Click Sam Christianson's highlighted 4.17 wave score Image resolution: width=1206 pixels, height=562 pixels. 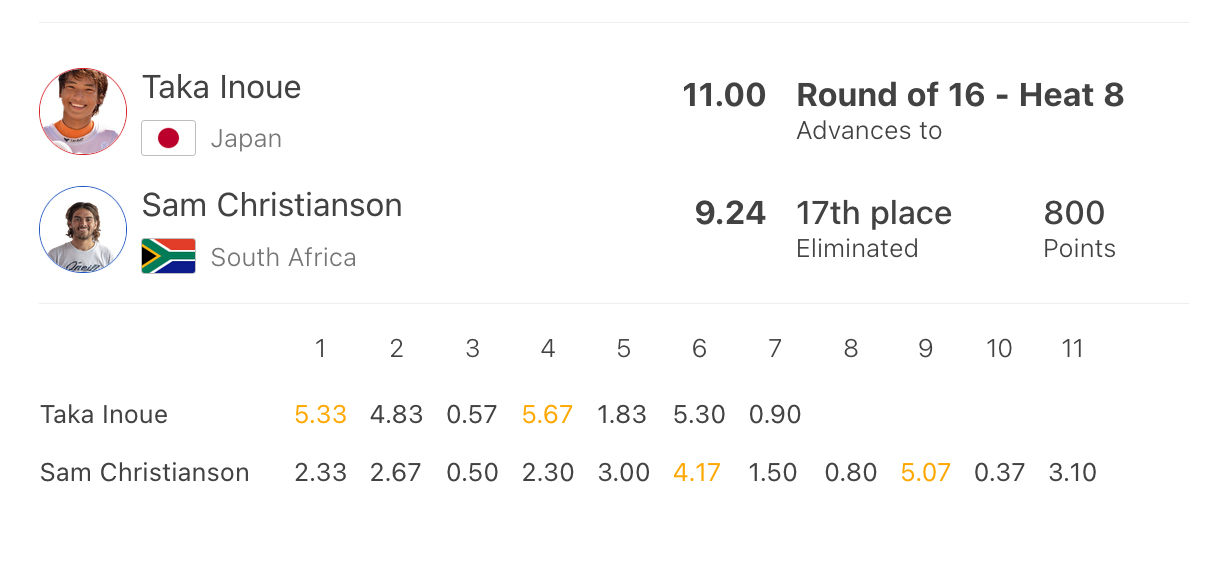pyautogui.click(x=698, y=472)
